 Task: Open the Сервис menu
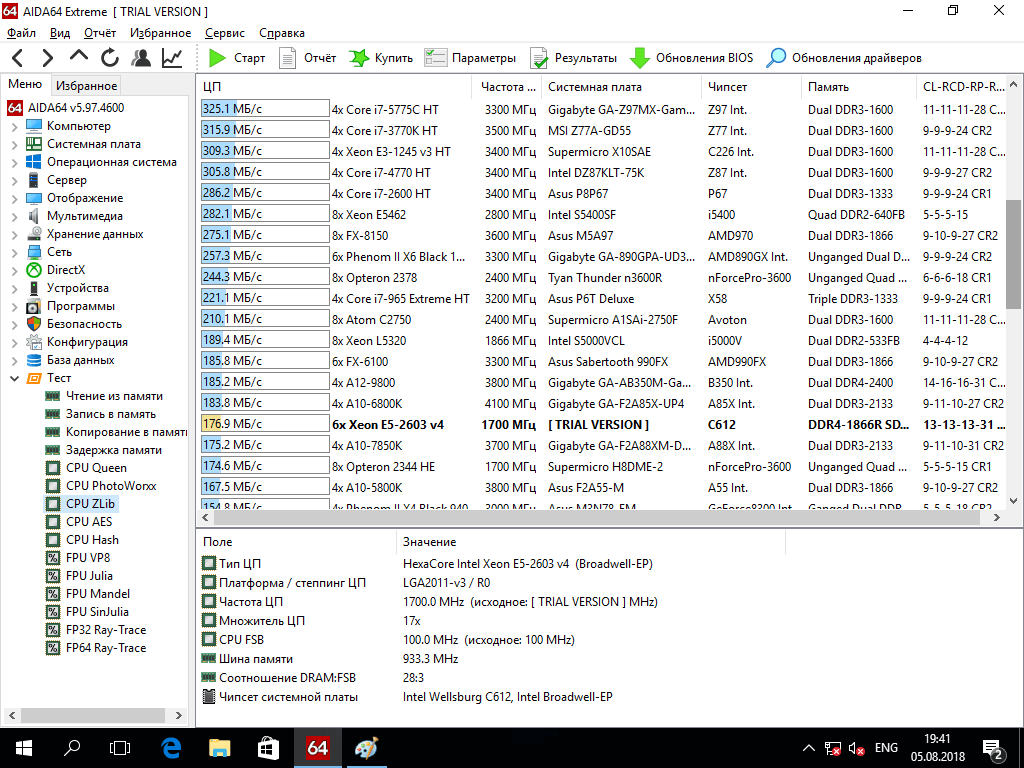(225, 33)
